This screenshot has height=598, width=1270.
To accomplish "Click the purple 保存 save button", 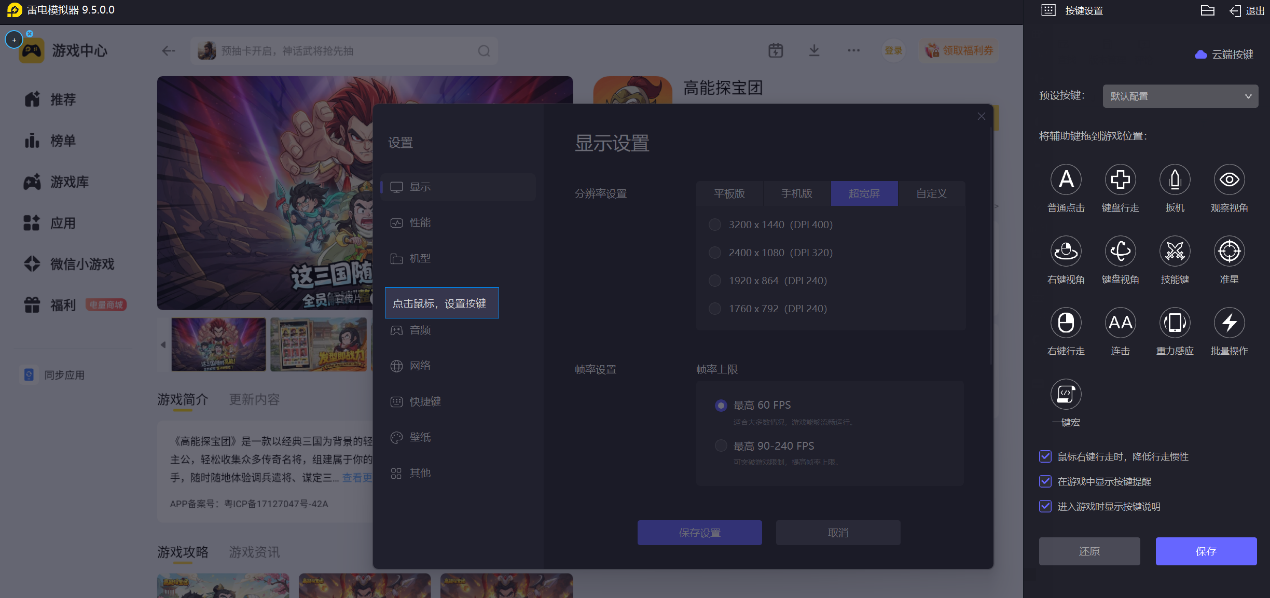I will point(1206,551).
